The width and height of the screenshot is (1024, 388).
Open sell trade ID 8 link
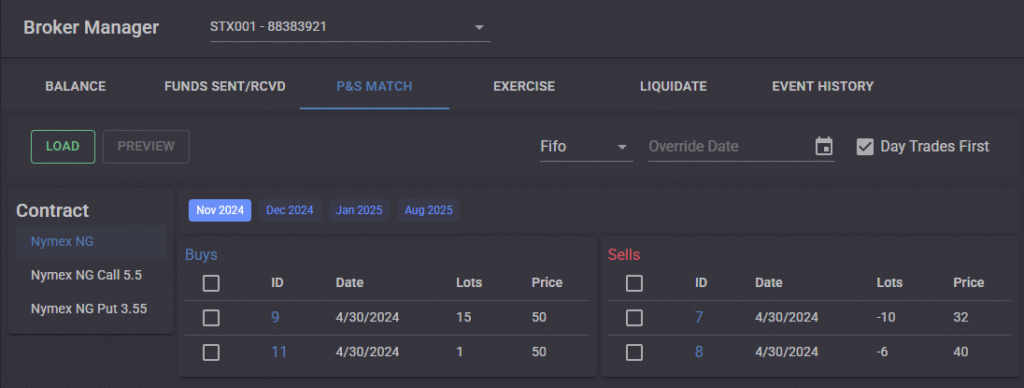[699, 352]
